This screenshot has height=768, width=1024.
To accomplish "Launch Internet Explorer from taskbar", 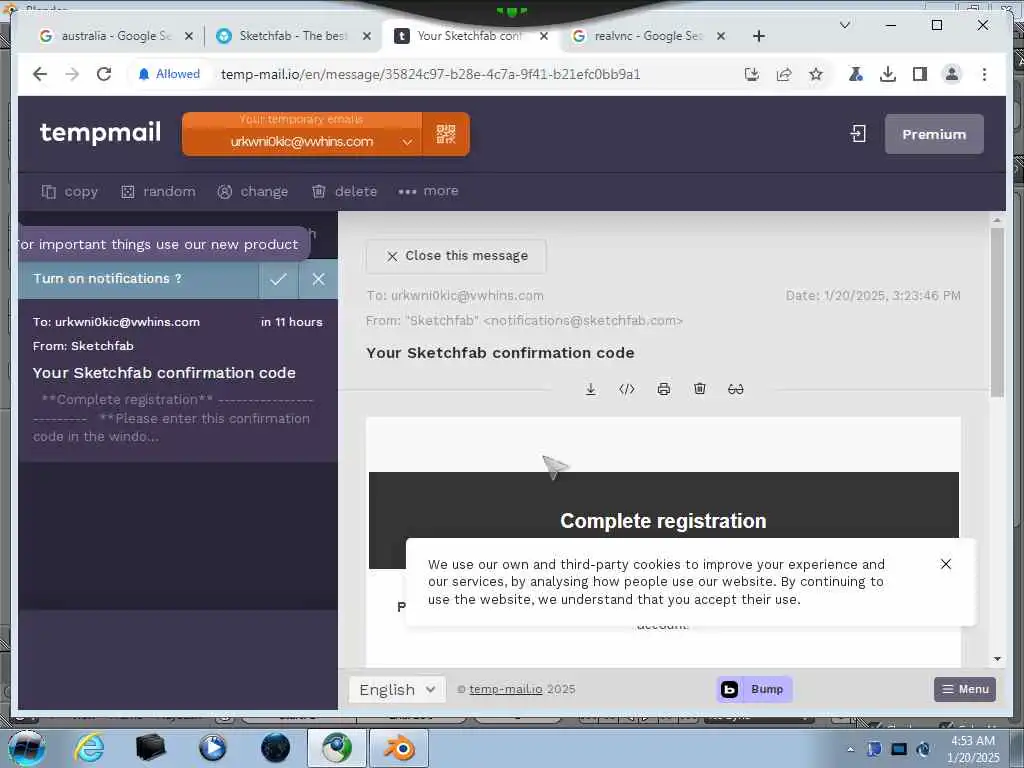I will (88, 748).
